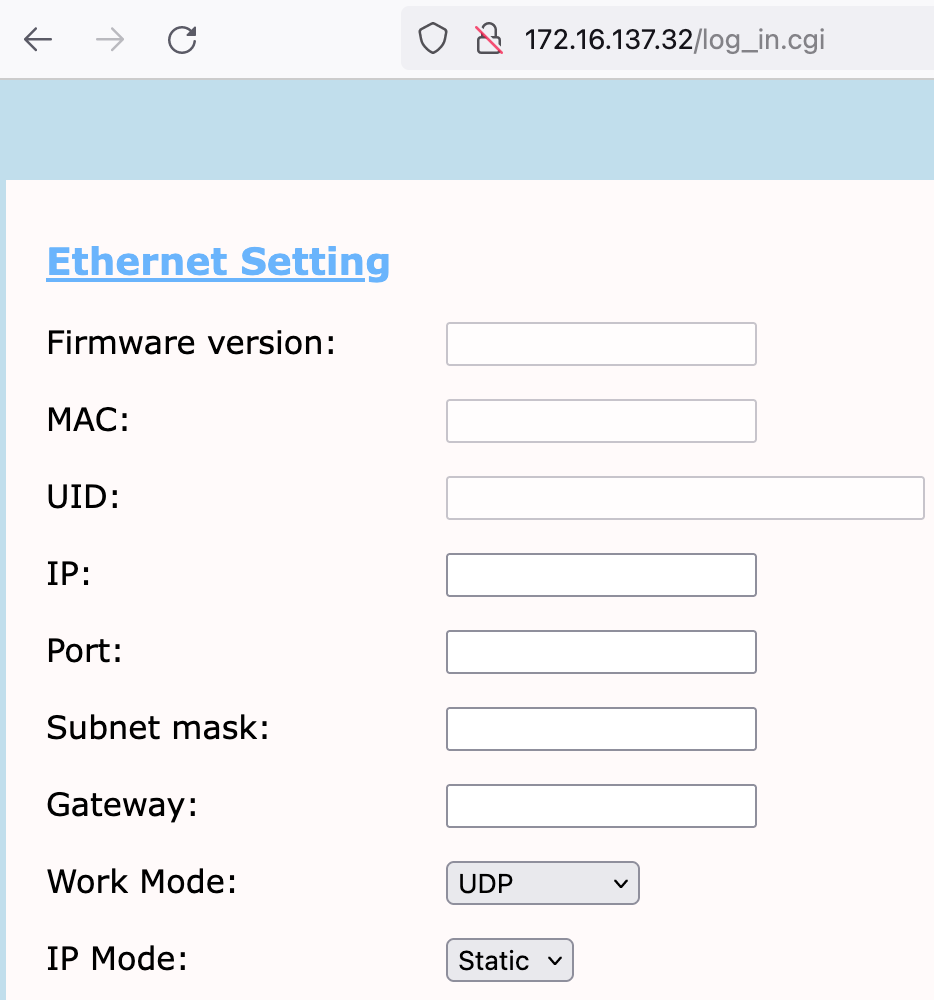
Task: Select the Subnet mask input box
Action: 601,729
